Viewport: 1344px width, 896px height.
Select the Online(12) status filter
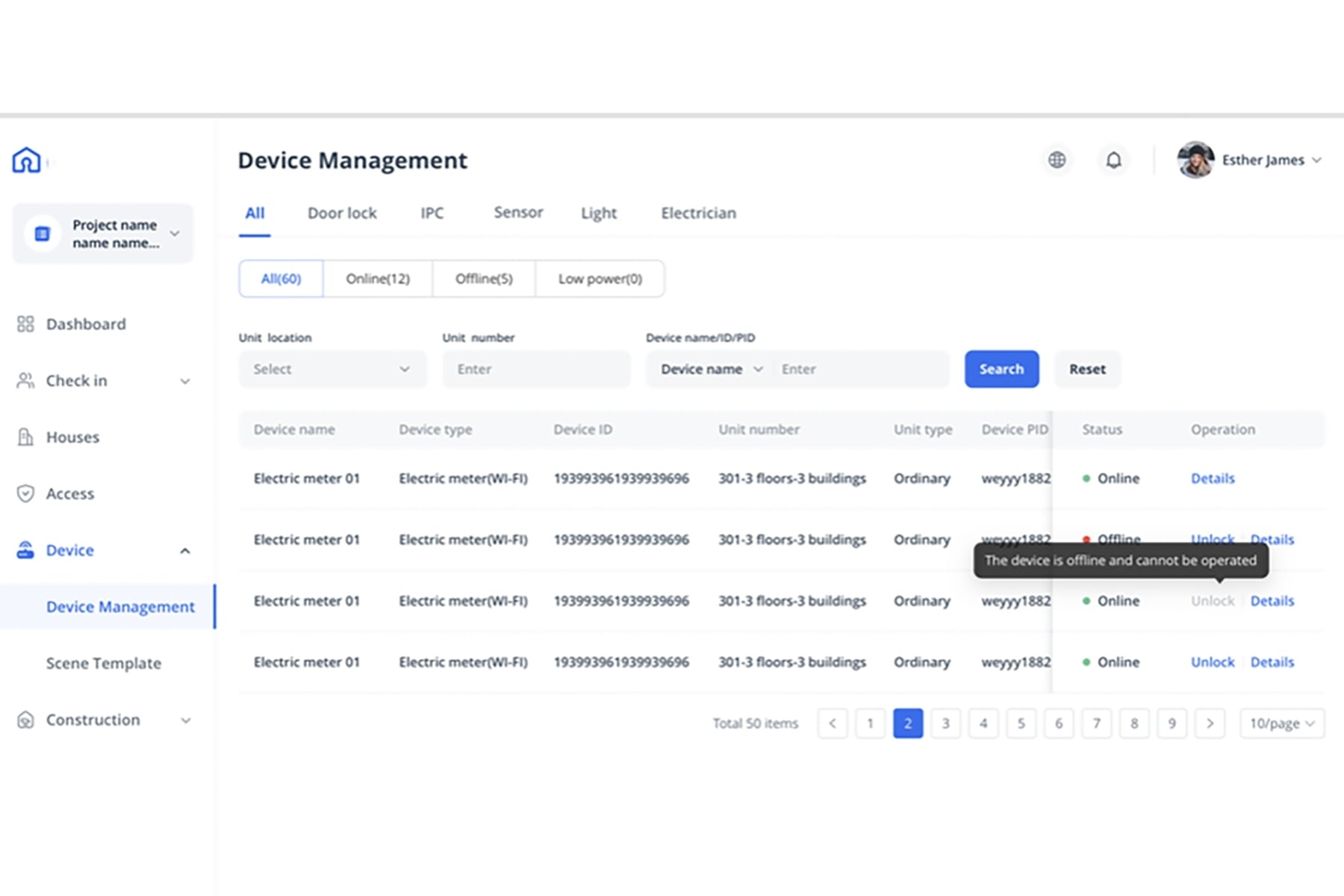(378, 279)
